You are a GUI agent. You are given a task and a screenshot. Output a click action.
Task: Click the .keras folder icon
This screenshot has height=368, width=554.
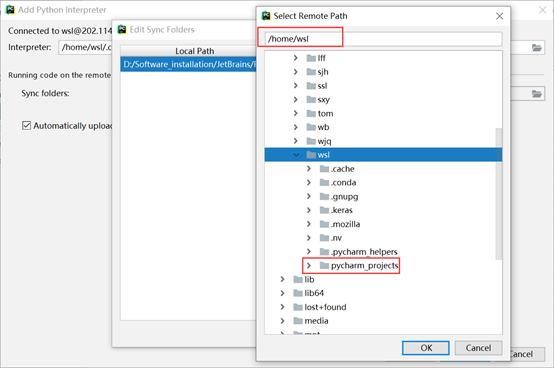324,210
